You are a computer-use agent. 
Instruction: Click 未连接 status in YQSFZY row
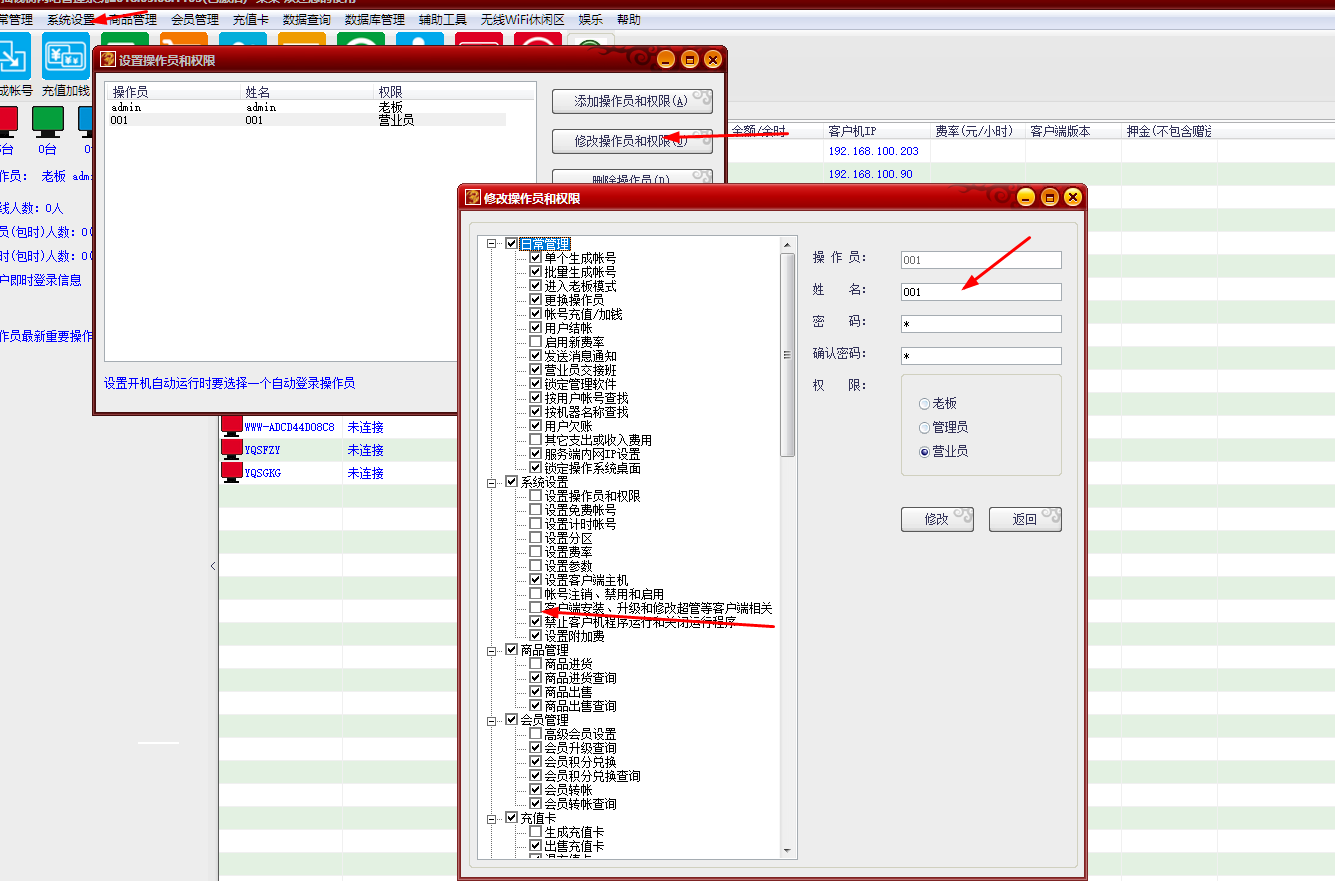(365, 450)
